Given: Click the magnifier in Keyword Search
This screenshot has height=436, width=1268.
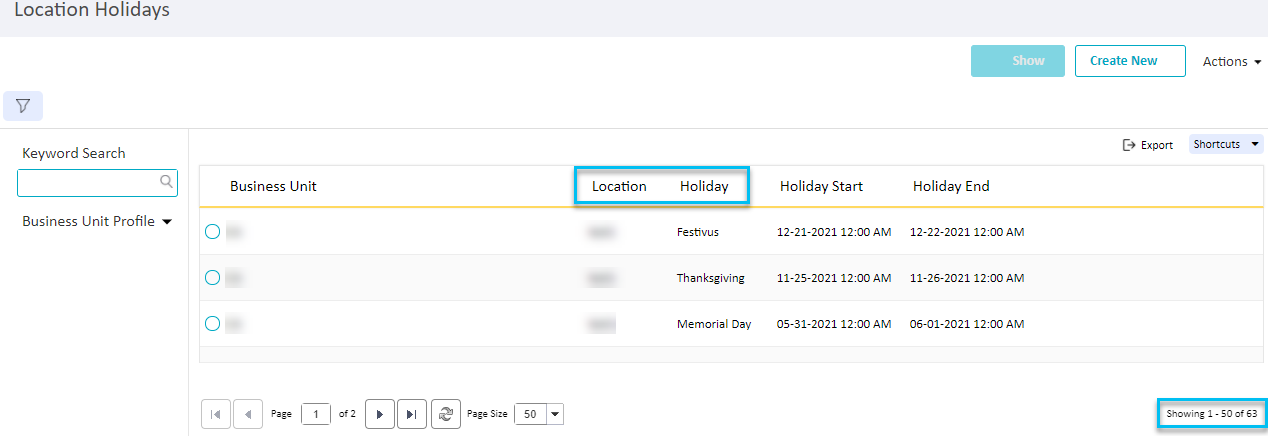Looking at the screenshot, I should point(167,182).
